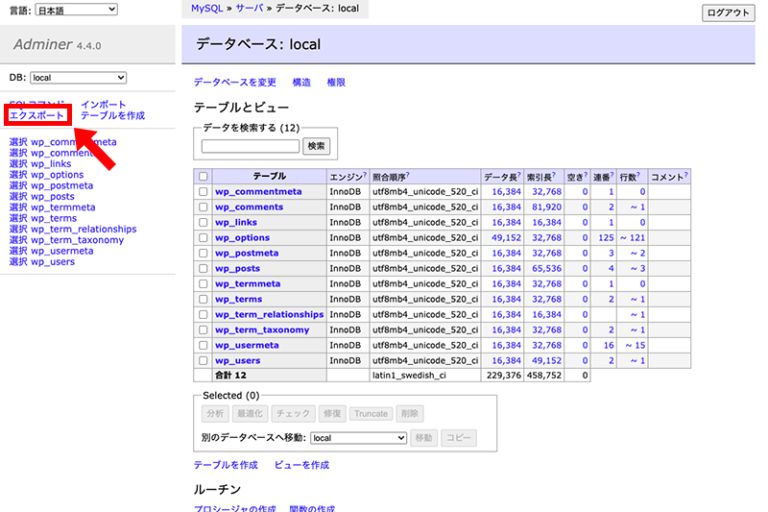The image size is (768, 512).
Task: Click プロシージャの作成 link
Action: [235, 508]
